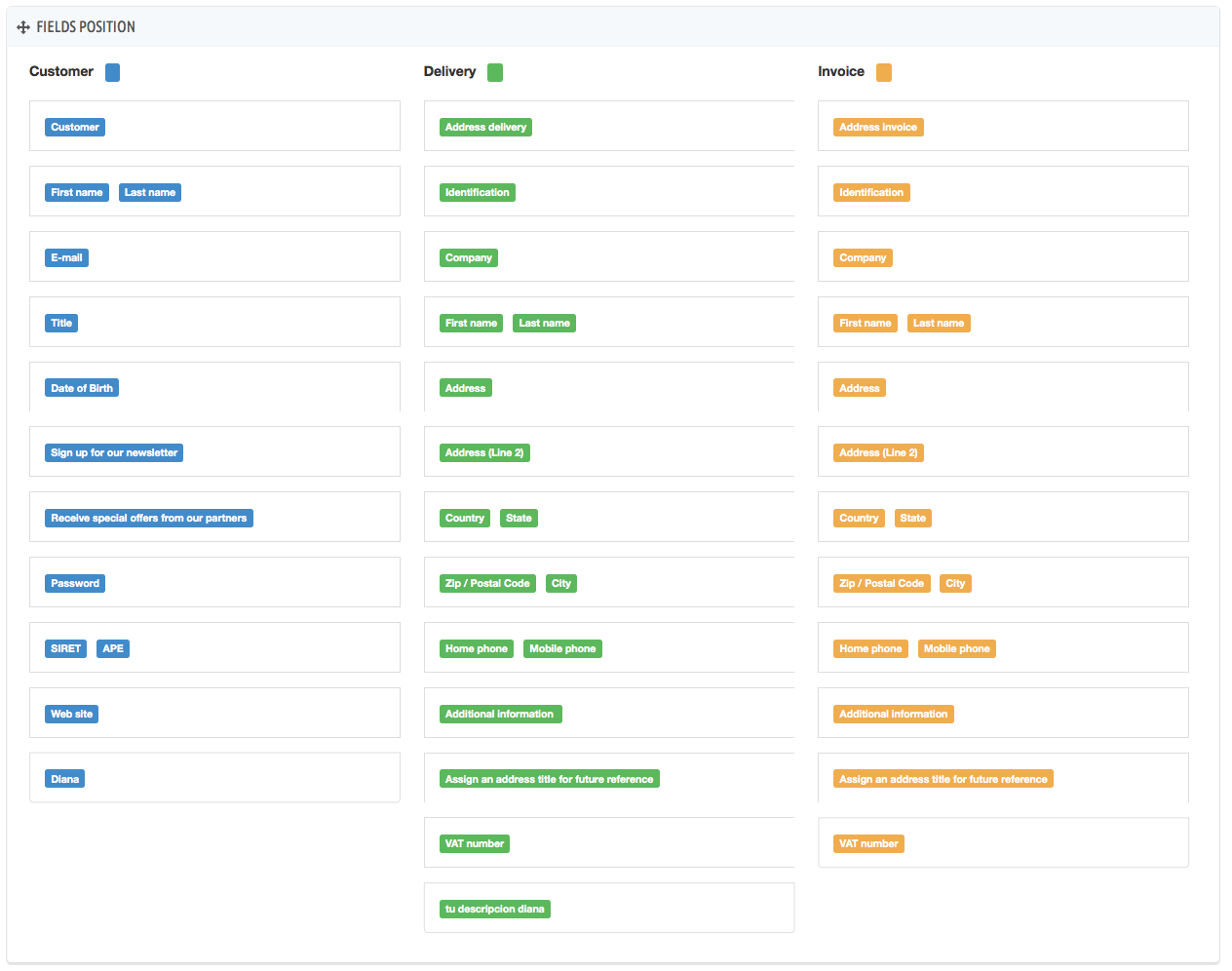Select the blue Diana field tag
1232x971 pixels.
64,779
